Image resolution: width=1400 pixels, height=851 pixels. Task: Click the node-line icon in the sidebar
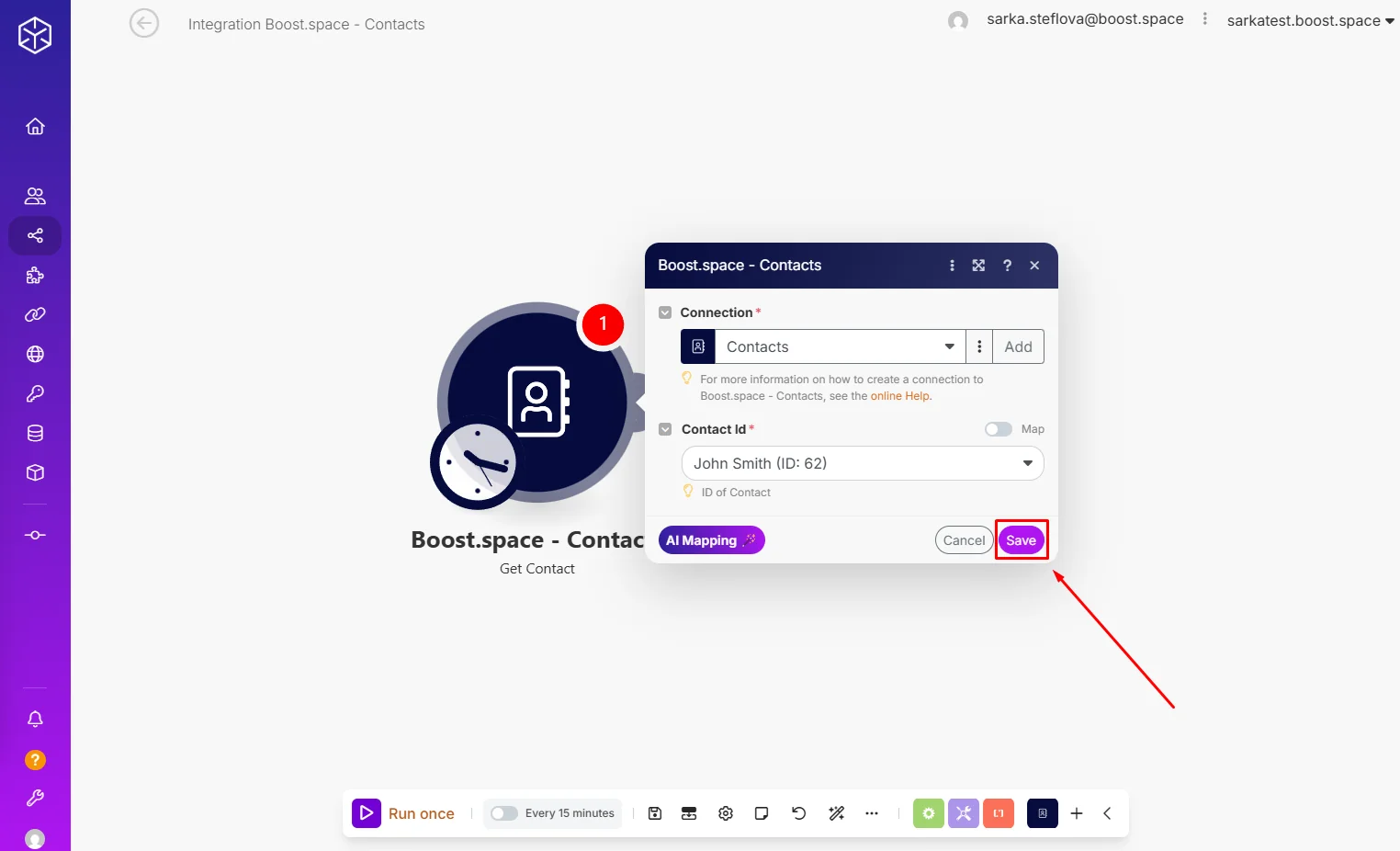coord(35,535)
